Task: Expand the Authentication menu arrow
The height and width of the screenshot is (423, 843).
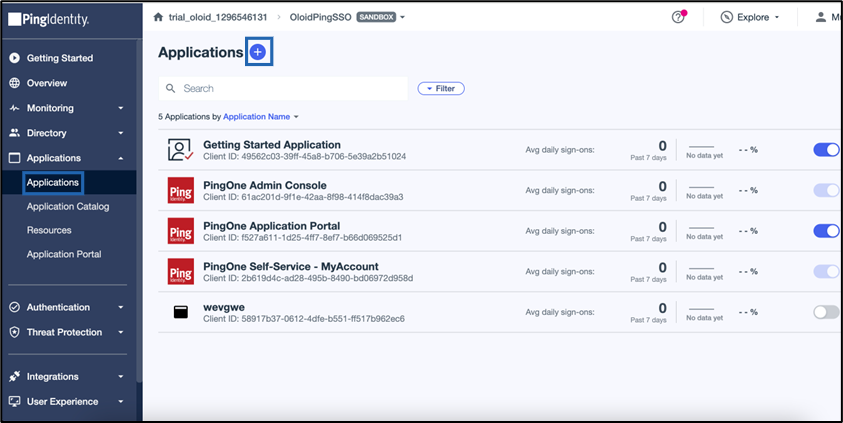Action: [120, 307]
